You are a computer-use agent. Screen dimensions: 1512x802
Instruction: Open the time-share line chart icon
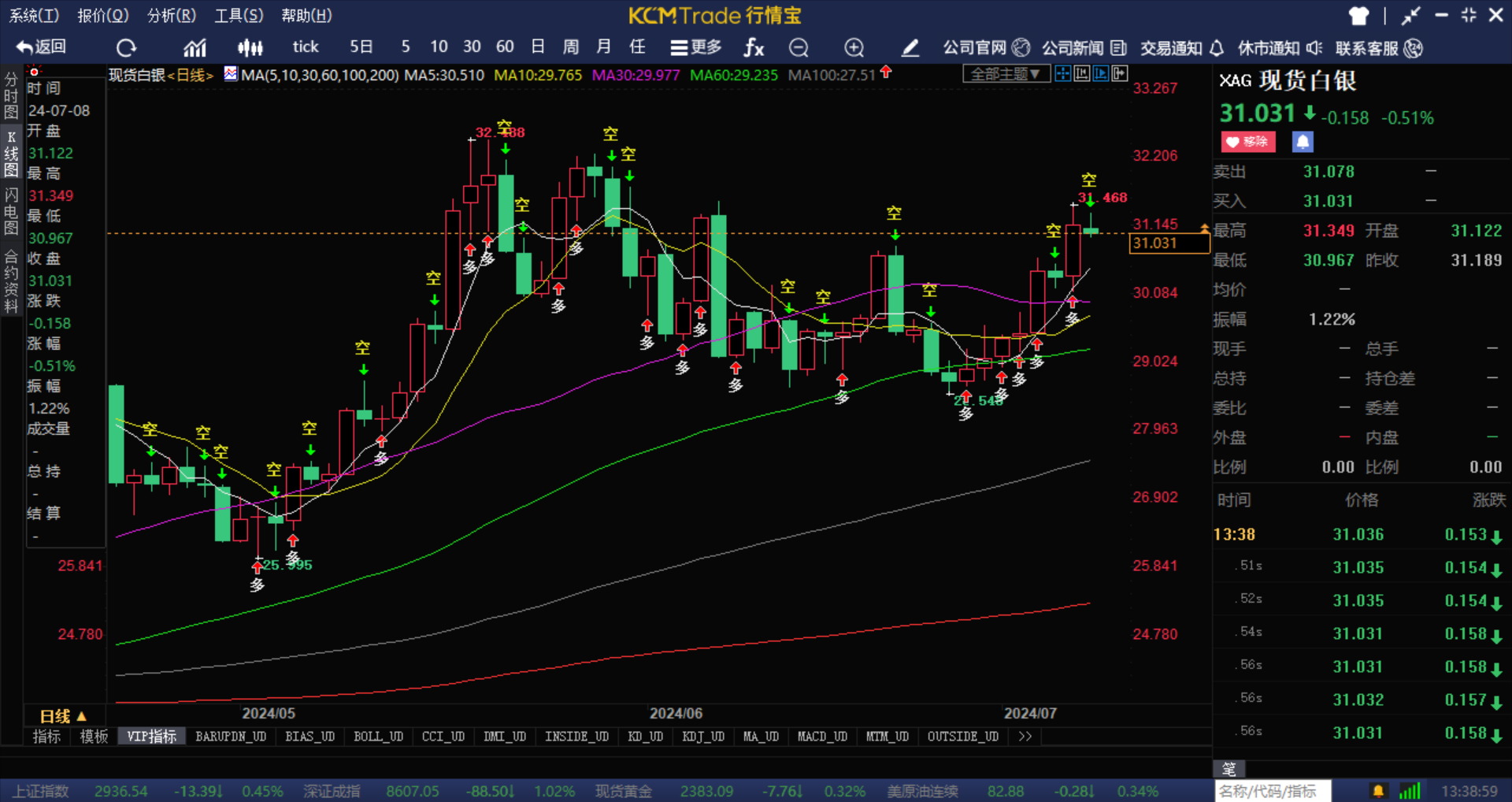(195, 48)
